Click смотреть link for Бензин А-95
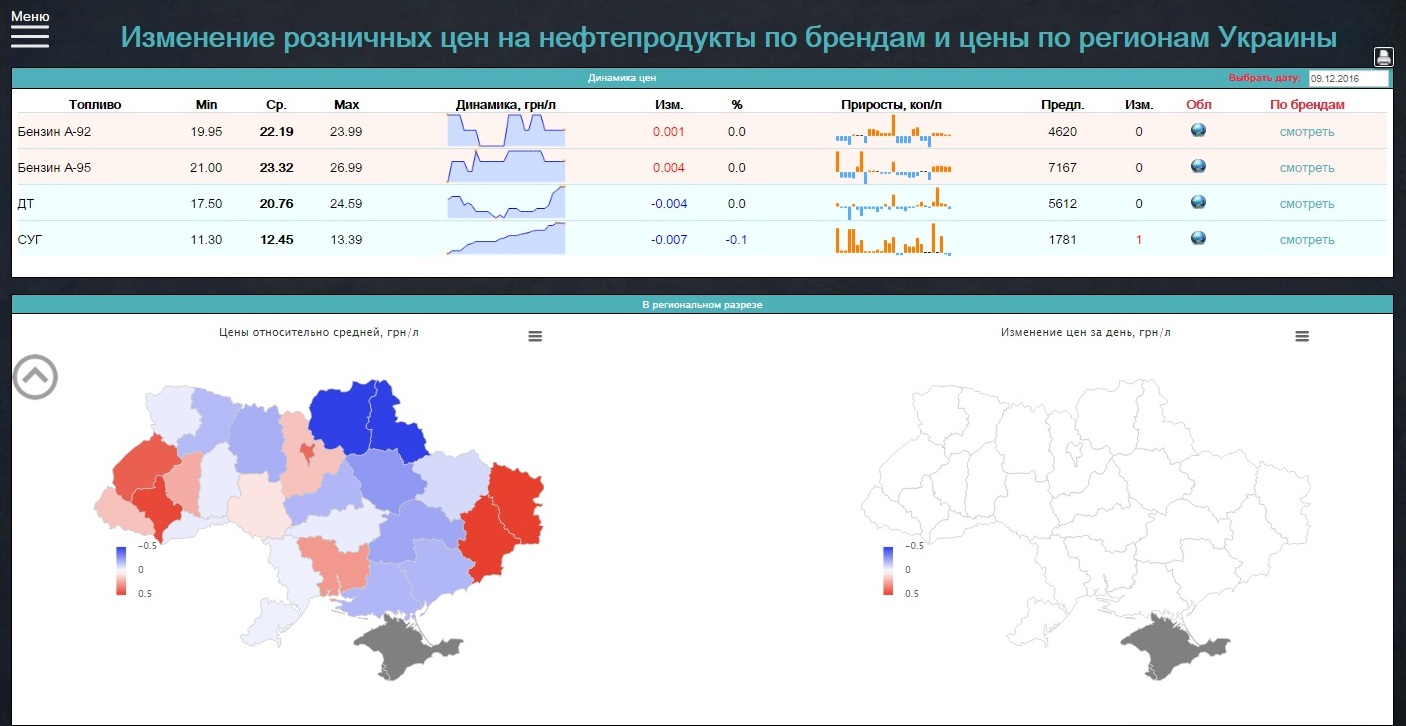 (x=1307, y=168)
